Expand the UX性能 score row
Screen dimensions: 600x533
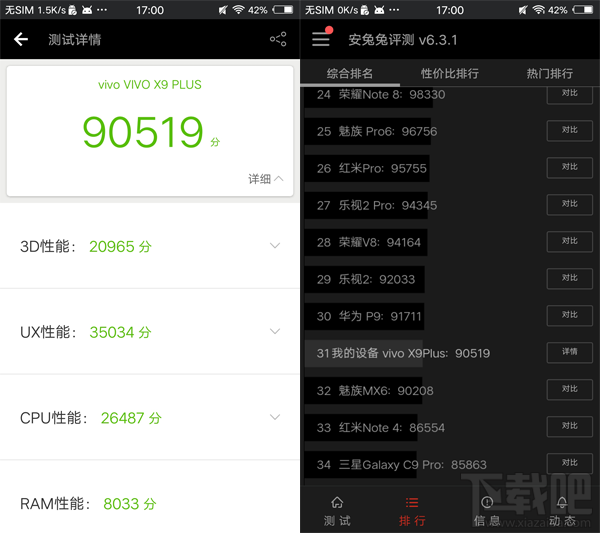[275, 331]
